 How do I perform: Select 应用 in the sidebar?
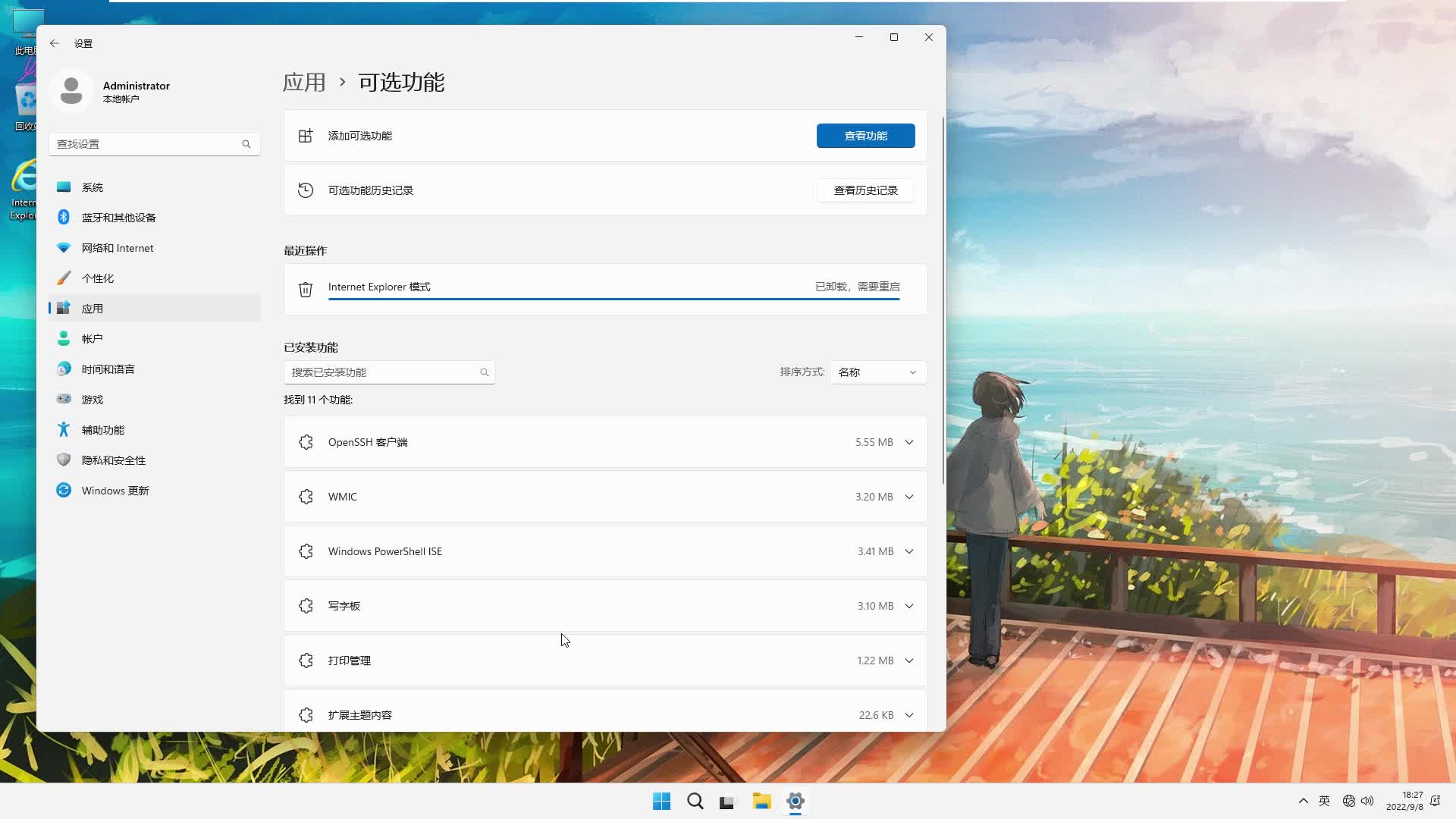(x=155, y=309)
